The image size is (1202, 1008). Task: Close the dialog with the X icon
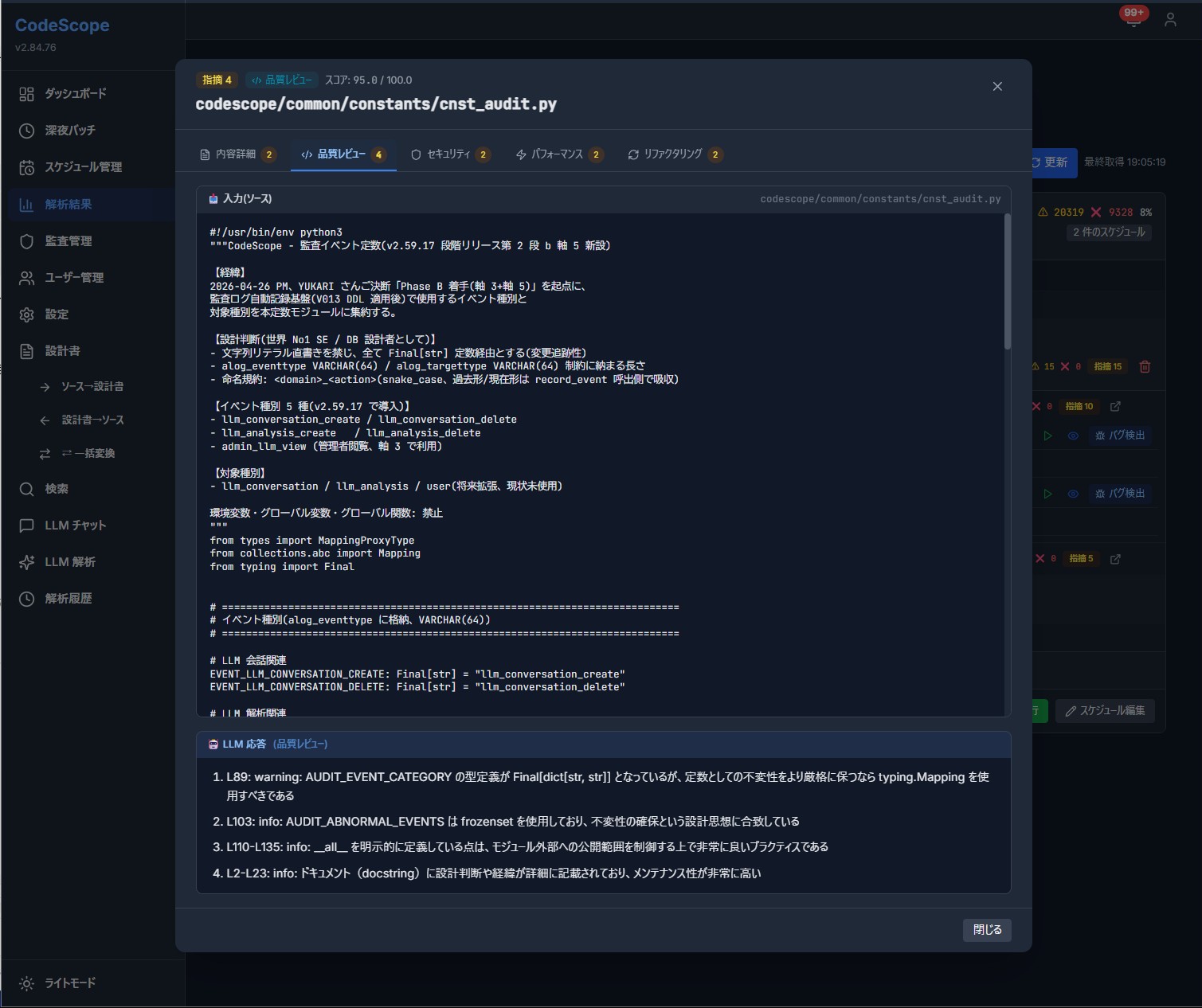pyautogui.click(x=997, y=87)
